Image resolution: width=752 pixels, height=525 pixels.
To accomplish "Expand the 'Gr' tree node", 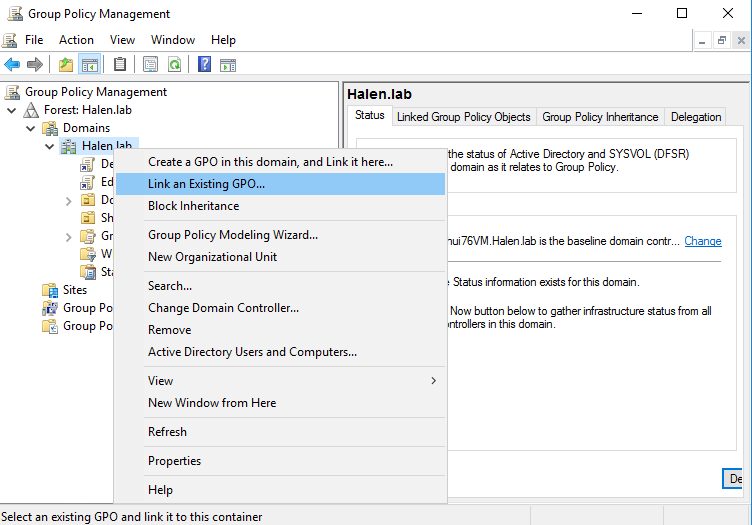I will click(x=69, y=237).
